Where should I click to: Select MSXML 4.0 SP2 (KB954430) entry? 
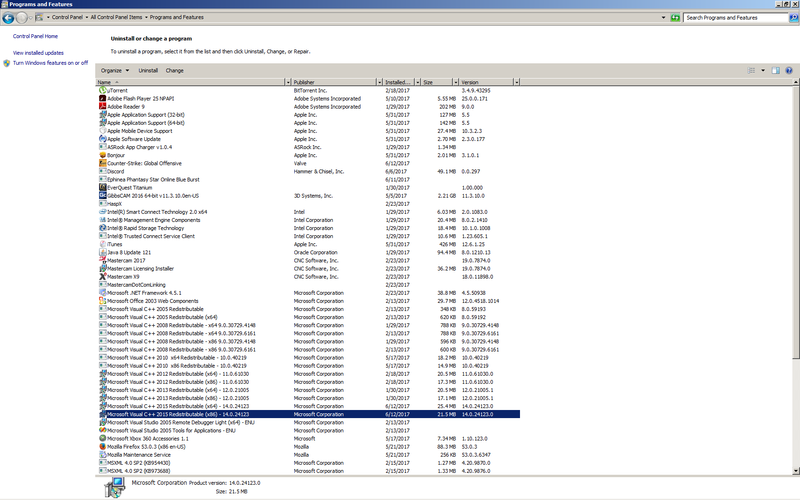[x=309, y=463]
